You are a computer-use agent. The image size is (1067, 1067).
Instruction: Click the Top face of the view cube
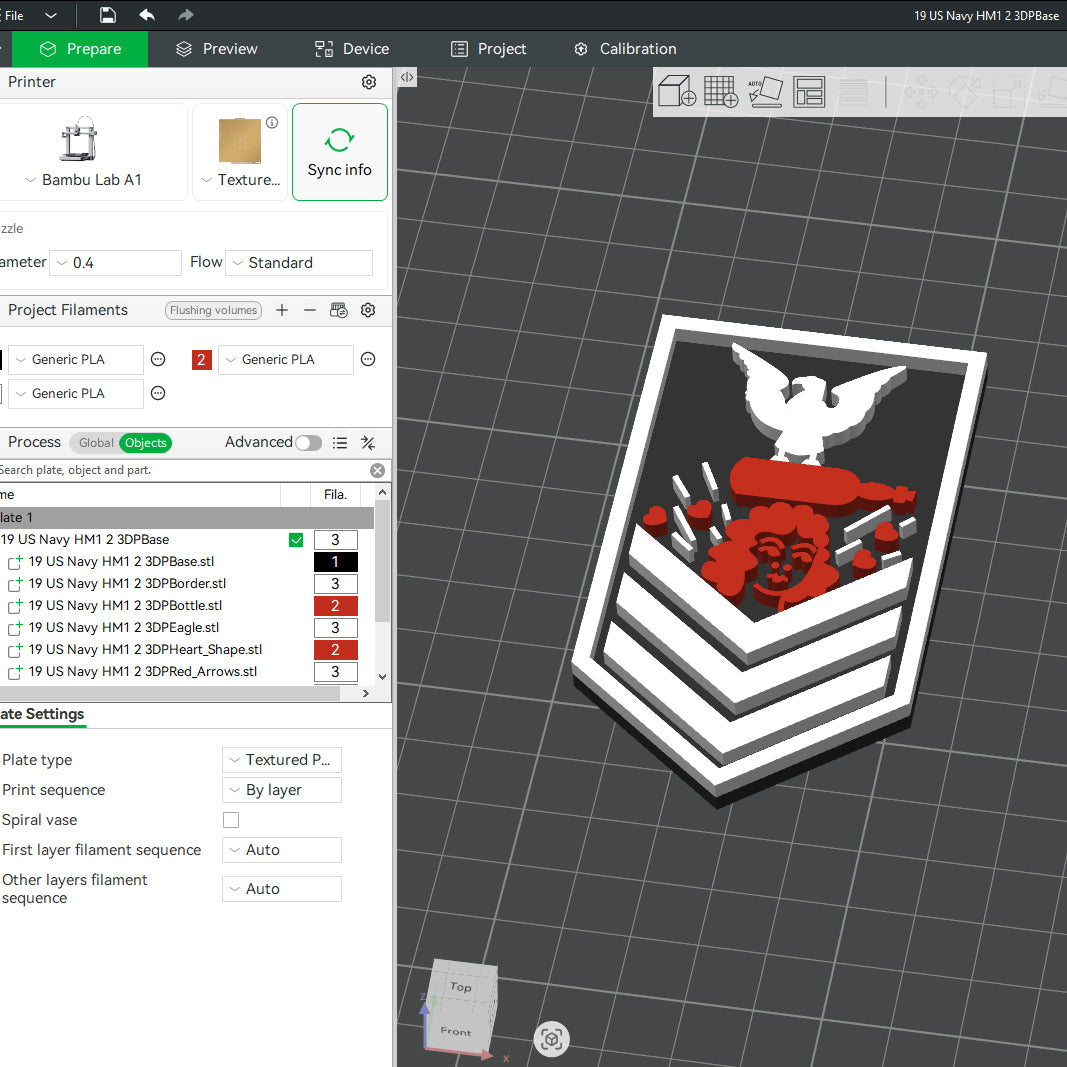tap(461, 986)
